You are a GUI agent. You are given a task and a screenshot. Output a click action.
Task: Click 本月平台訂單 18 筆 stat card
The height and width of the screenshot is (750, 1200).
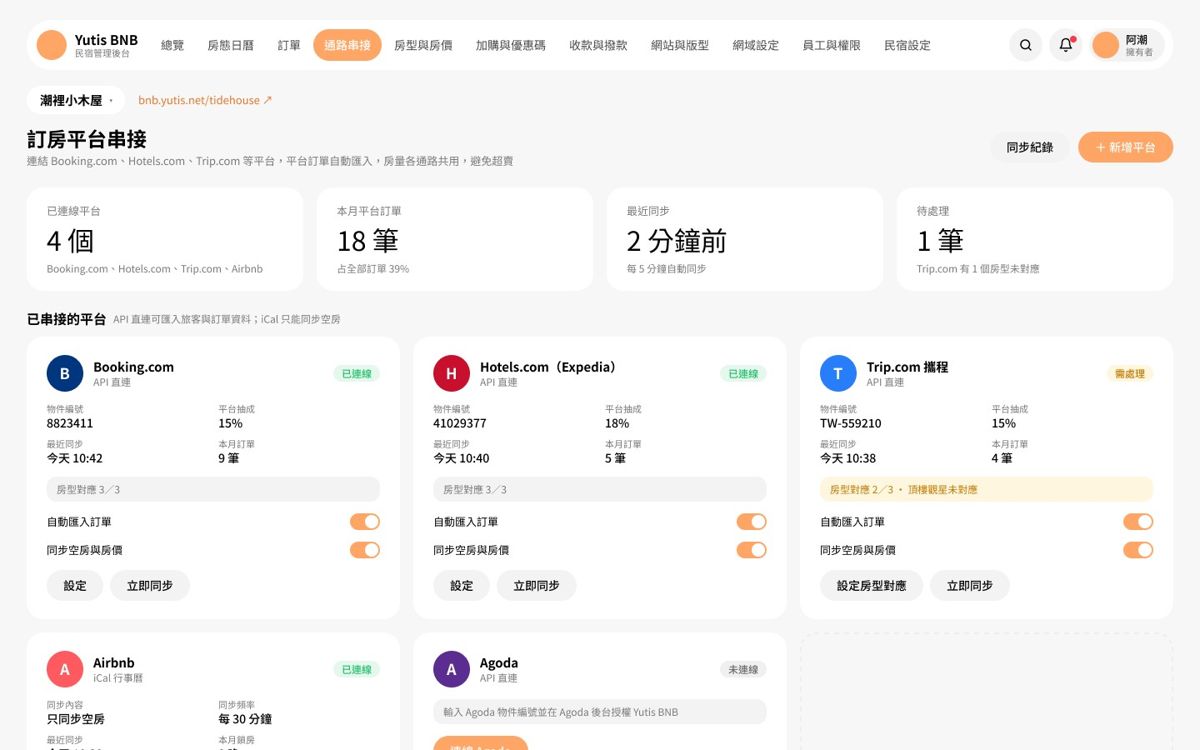click(455, 239)
